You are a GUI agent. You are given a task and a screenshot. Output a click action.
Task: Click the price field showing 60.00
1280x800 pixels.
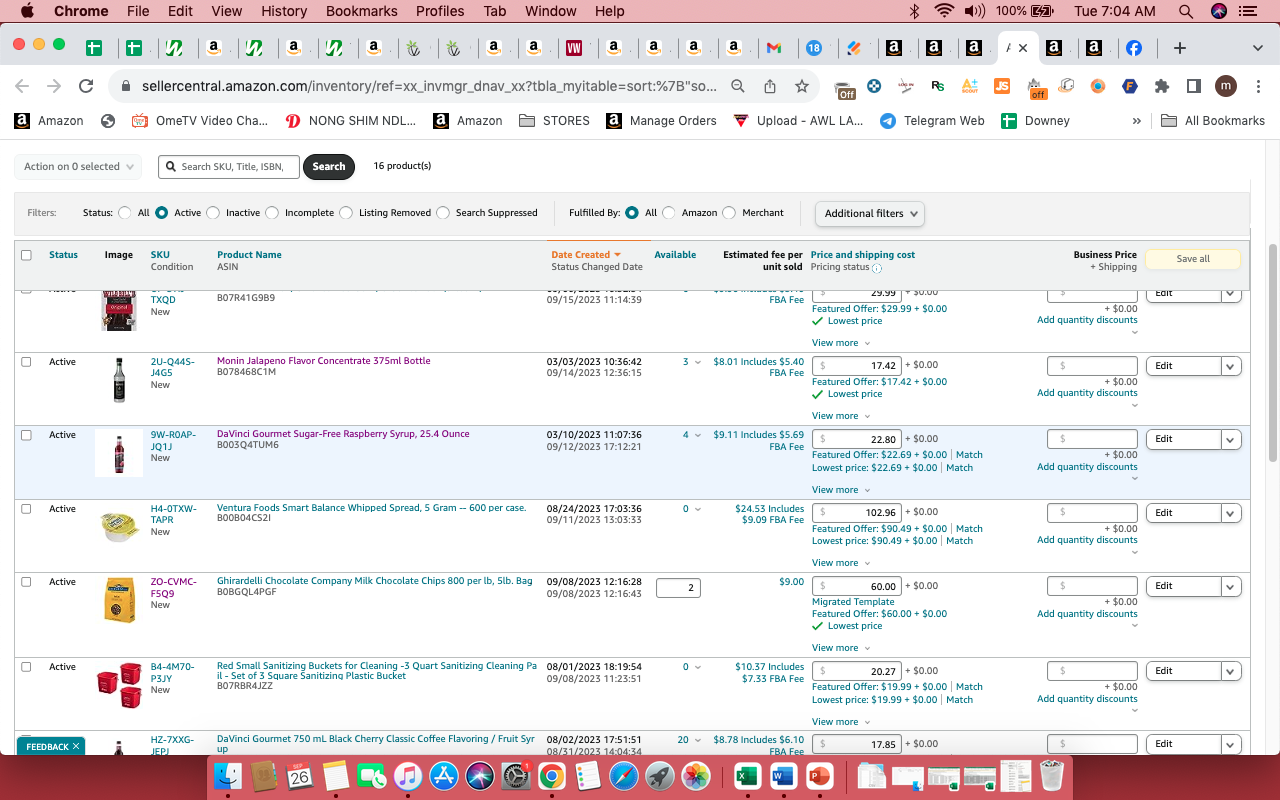[856, 586]
